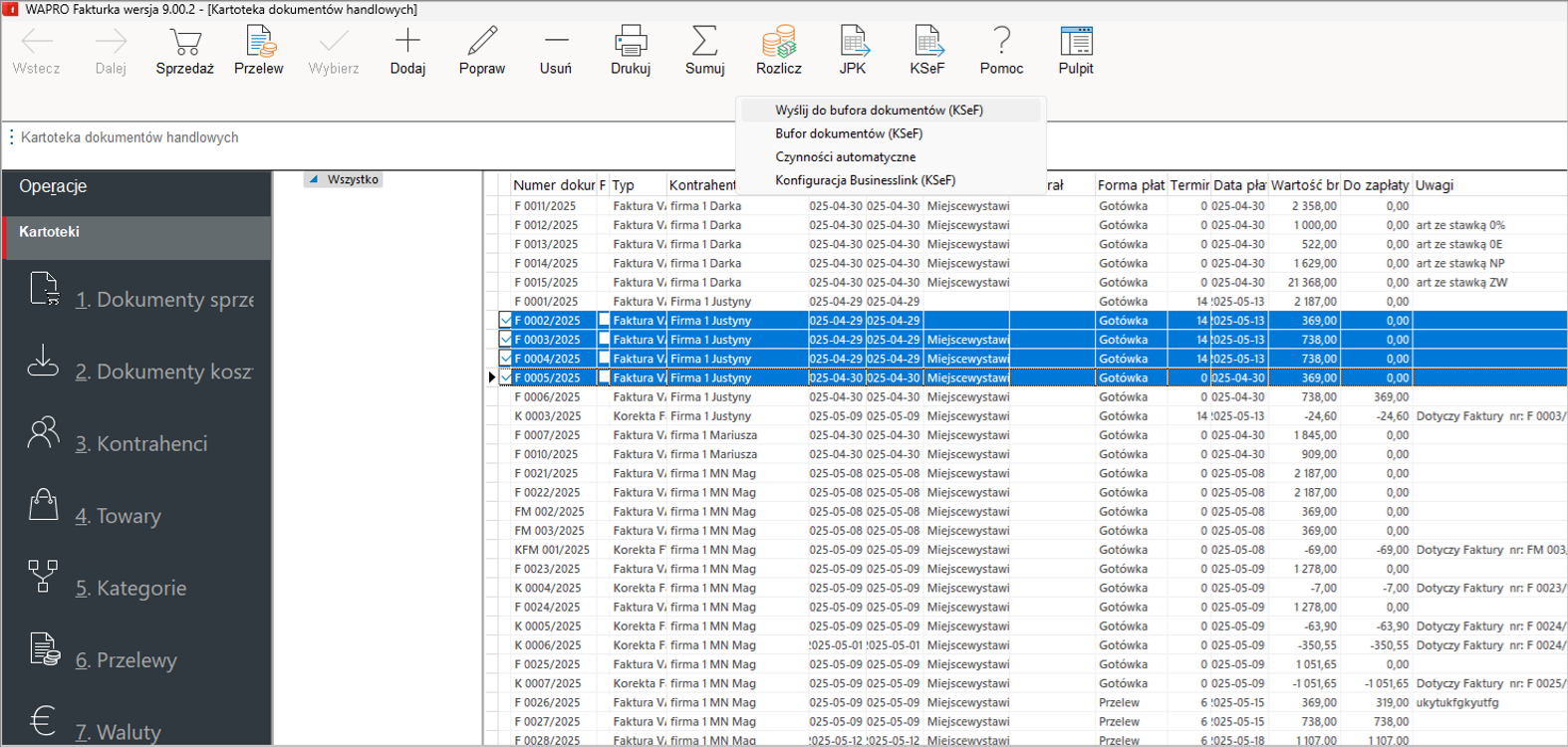The image size is (1568, 747).
Task: Collapse the Wszystko tree node
Action: 314,180
